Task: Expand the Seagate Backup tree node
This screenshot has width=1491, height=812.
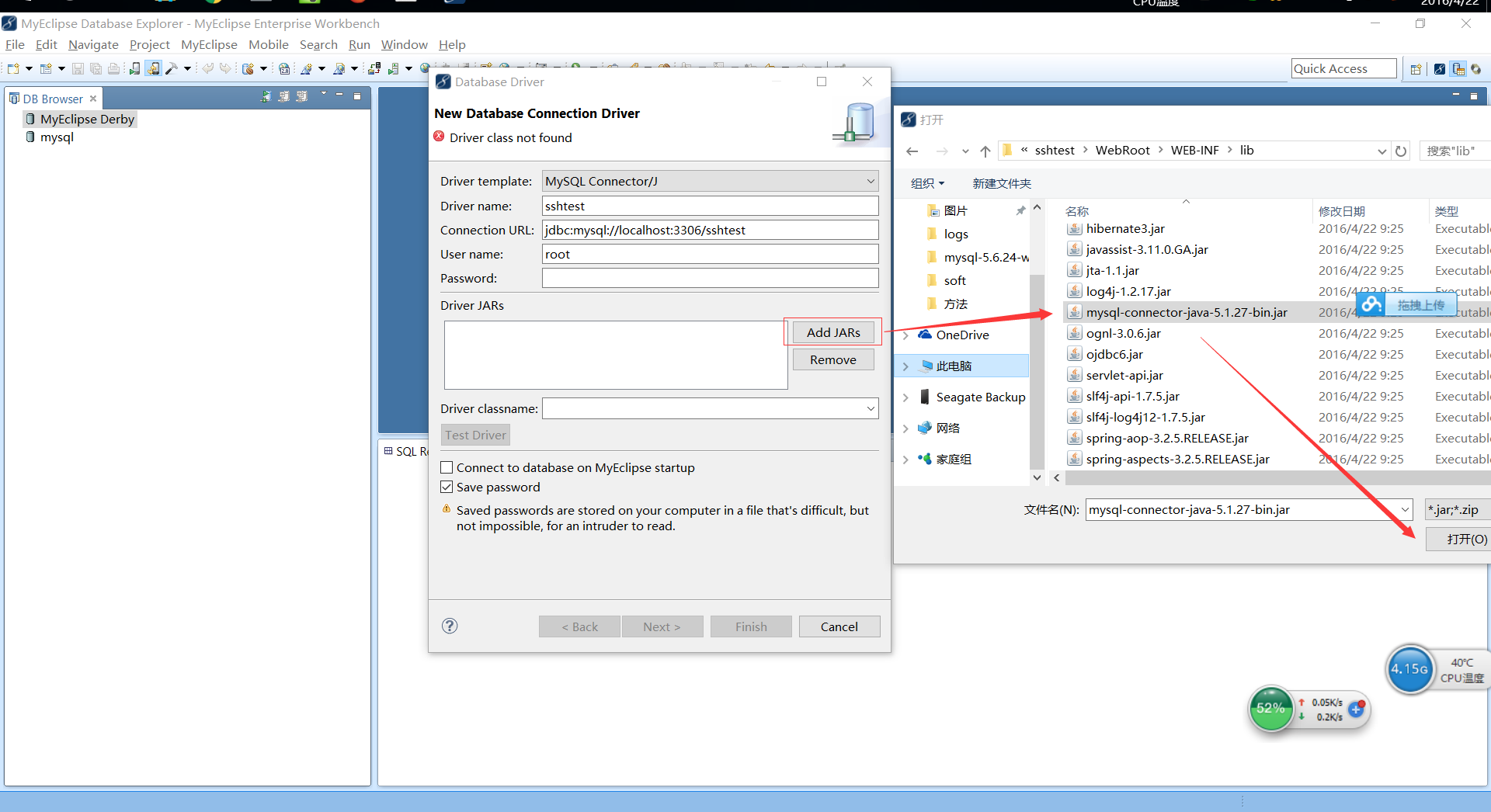Action: click(x=905, y=397)
